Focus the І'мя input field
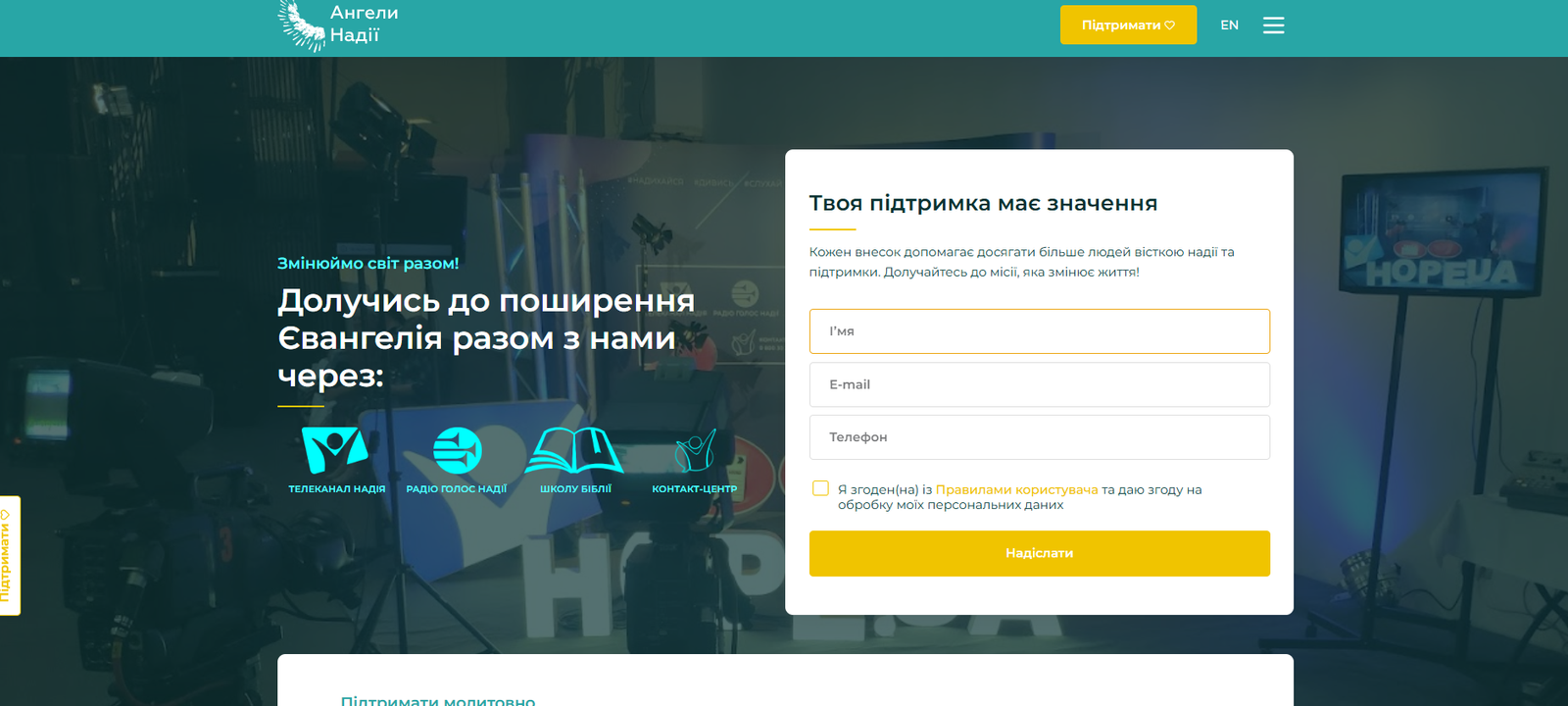This screenshot has height=706, width=1568. coord(1039,331)
